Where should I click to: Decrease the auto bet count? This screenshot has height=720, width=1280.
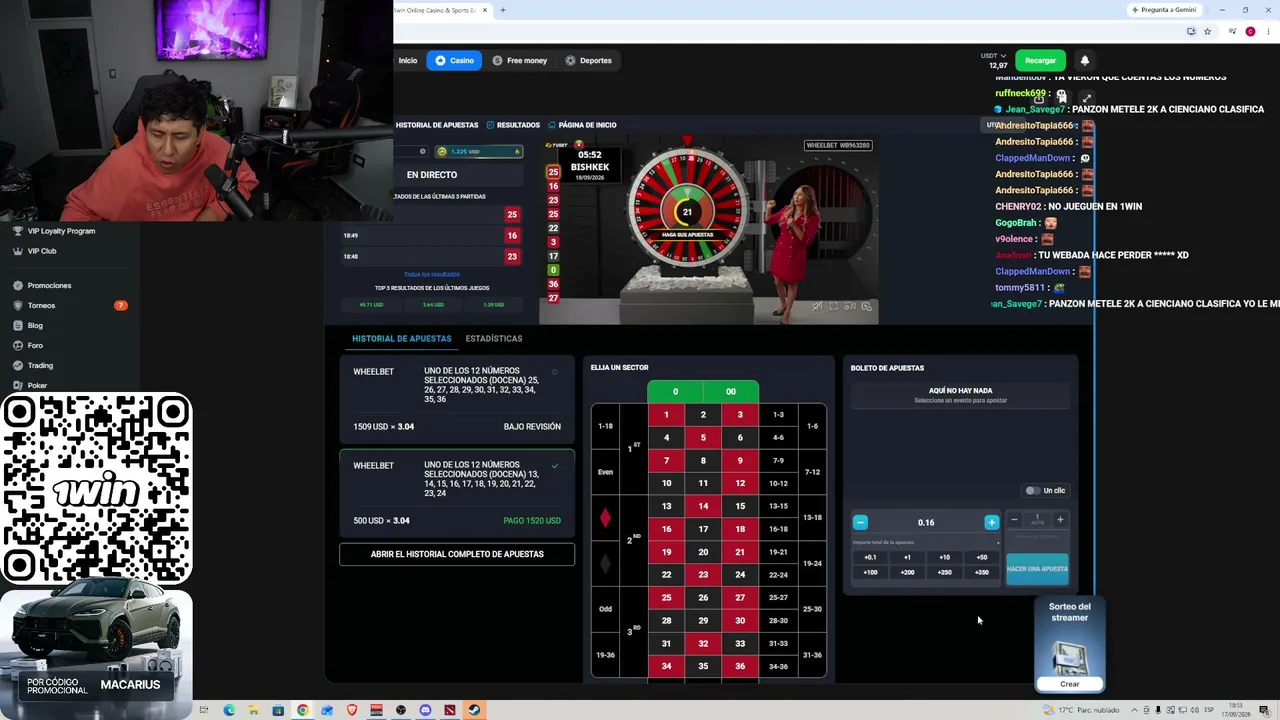pos(1014,520)
